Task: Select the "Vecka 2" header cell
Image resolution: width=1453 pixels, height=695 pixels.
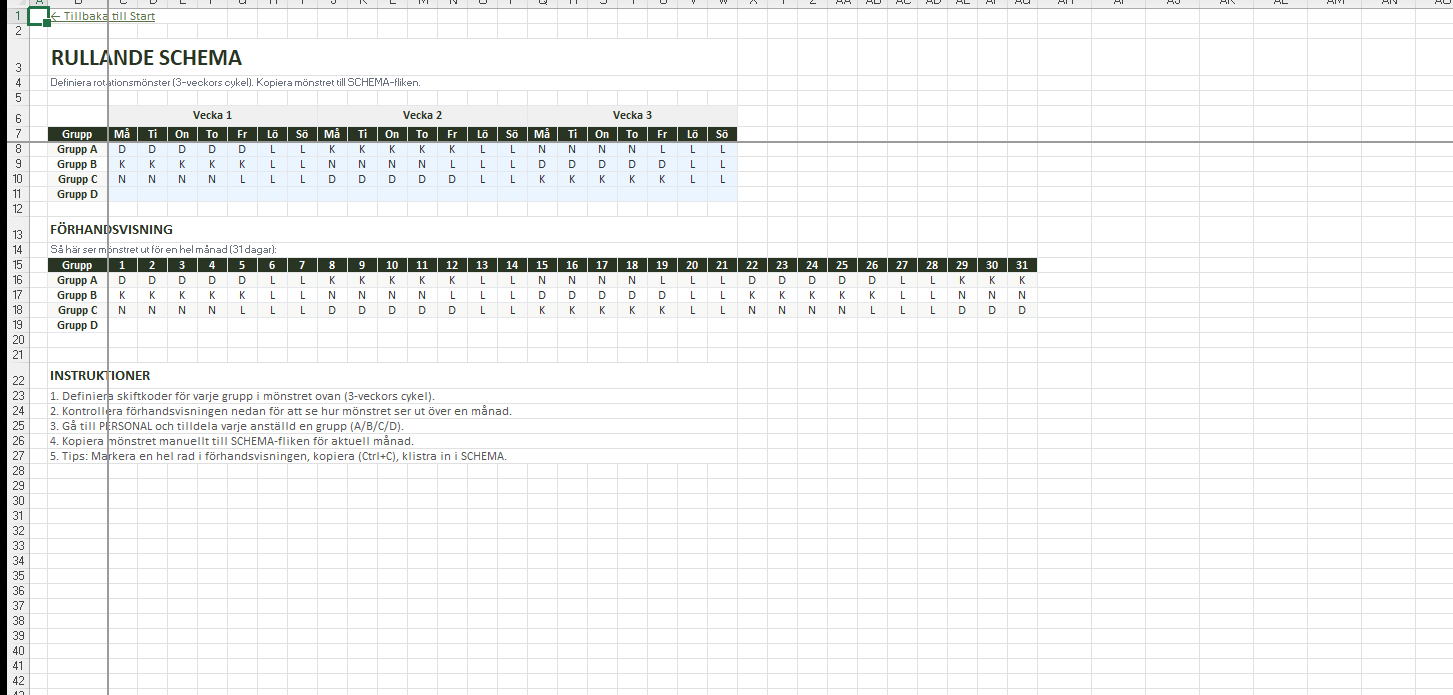Action: tap(422, 115)
